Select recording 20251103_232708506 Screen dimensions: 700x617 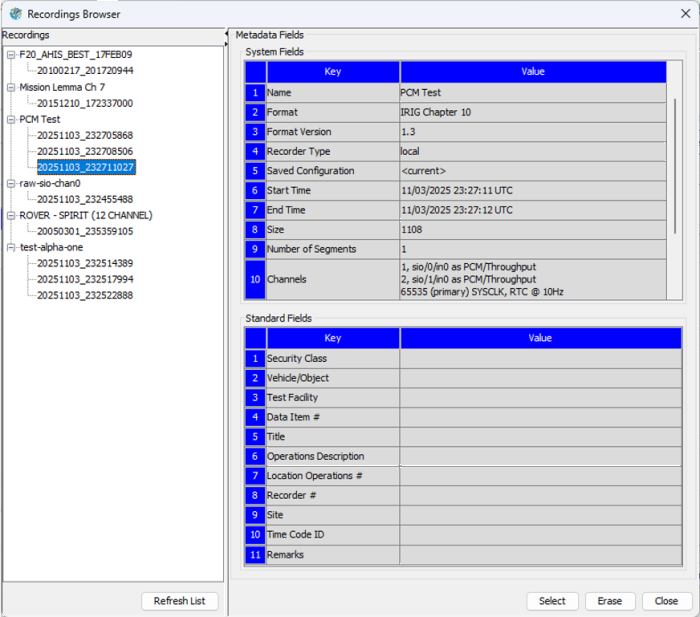tap(85, 151)
